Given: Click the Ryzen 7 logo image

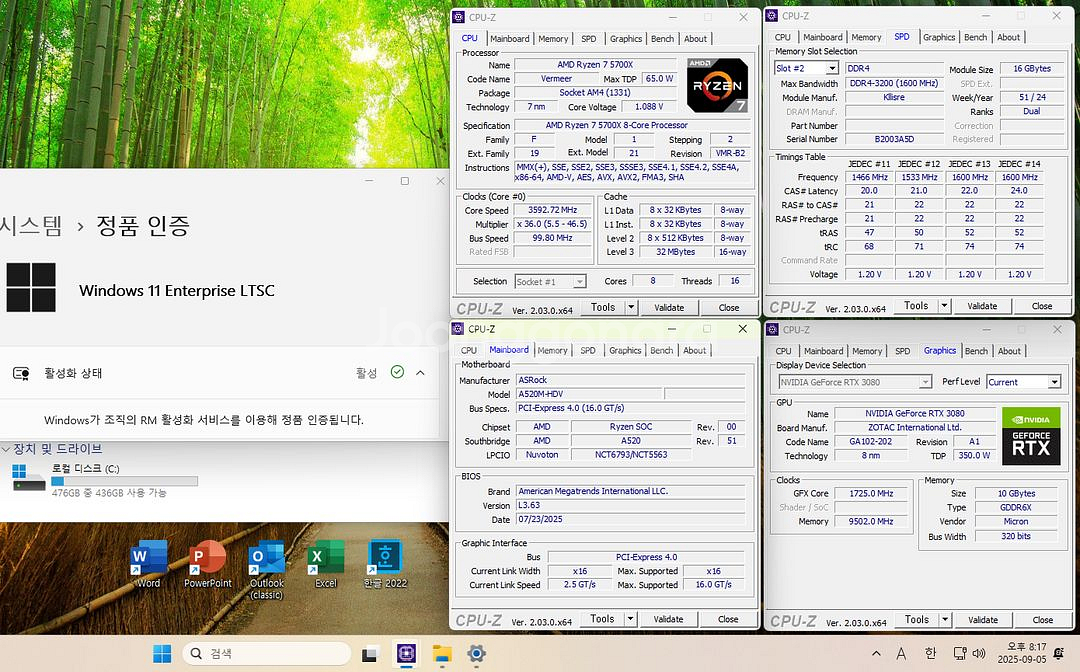Looking at the screenshot, I should 717,85.
